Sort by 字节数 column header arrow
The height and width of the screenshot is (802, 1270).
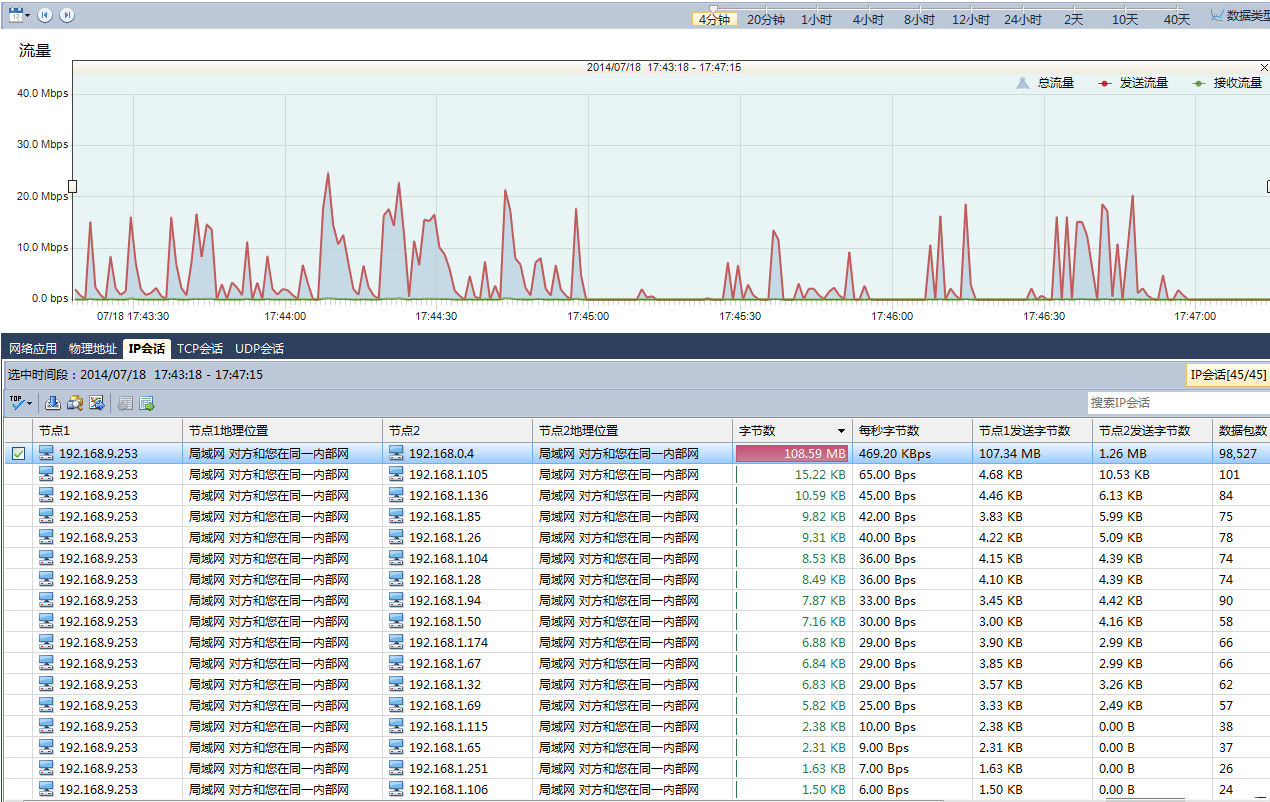click(842, 431)
